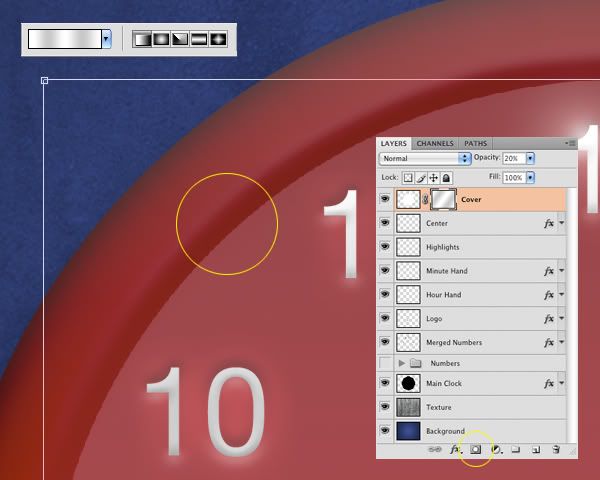Select the Radial Gradient style icon
The height and width of the screenshot is (480, 600).
click(161, 39)
